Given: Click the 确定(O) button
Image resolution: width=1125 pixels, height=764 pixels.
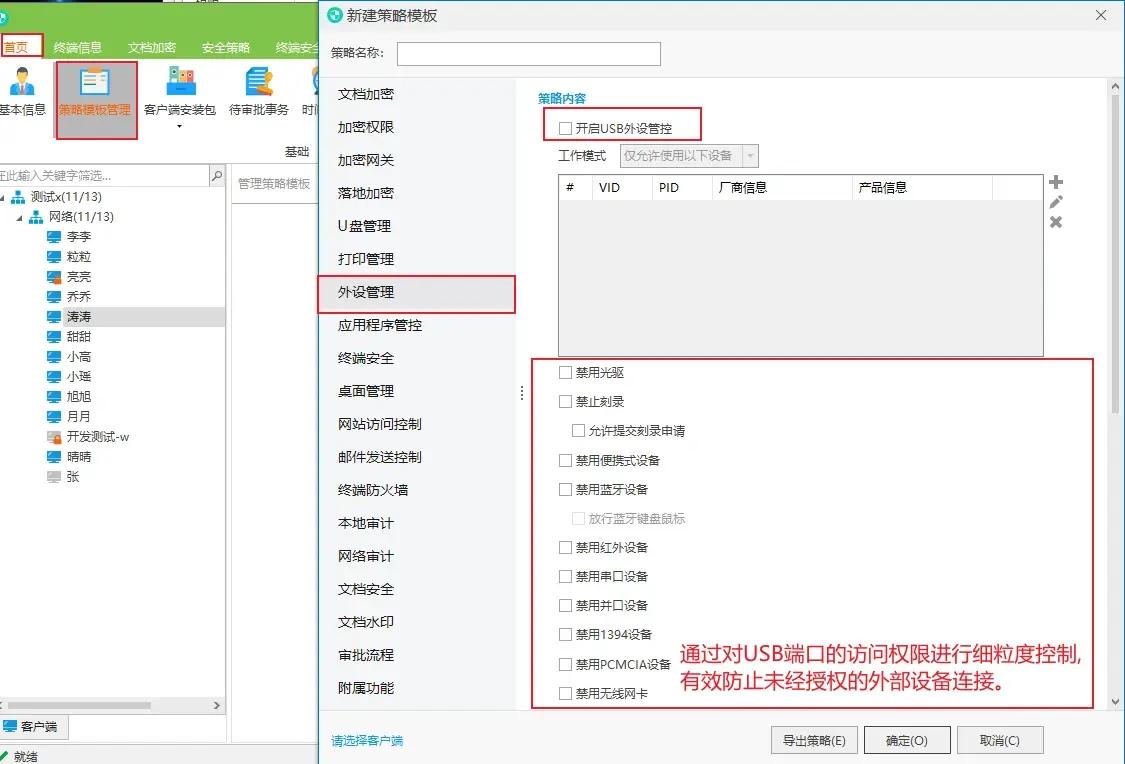Looking at the screenshot, I should [x=907, y=741].
